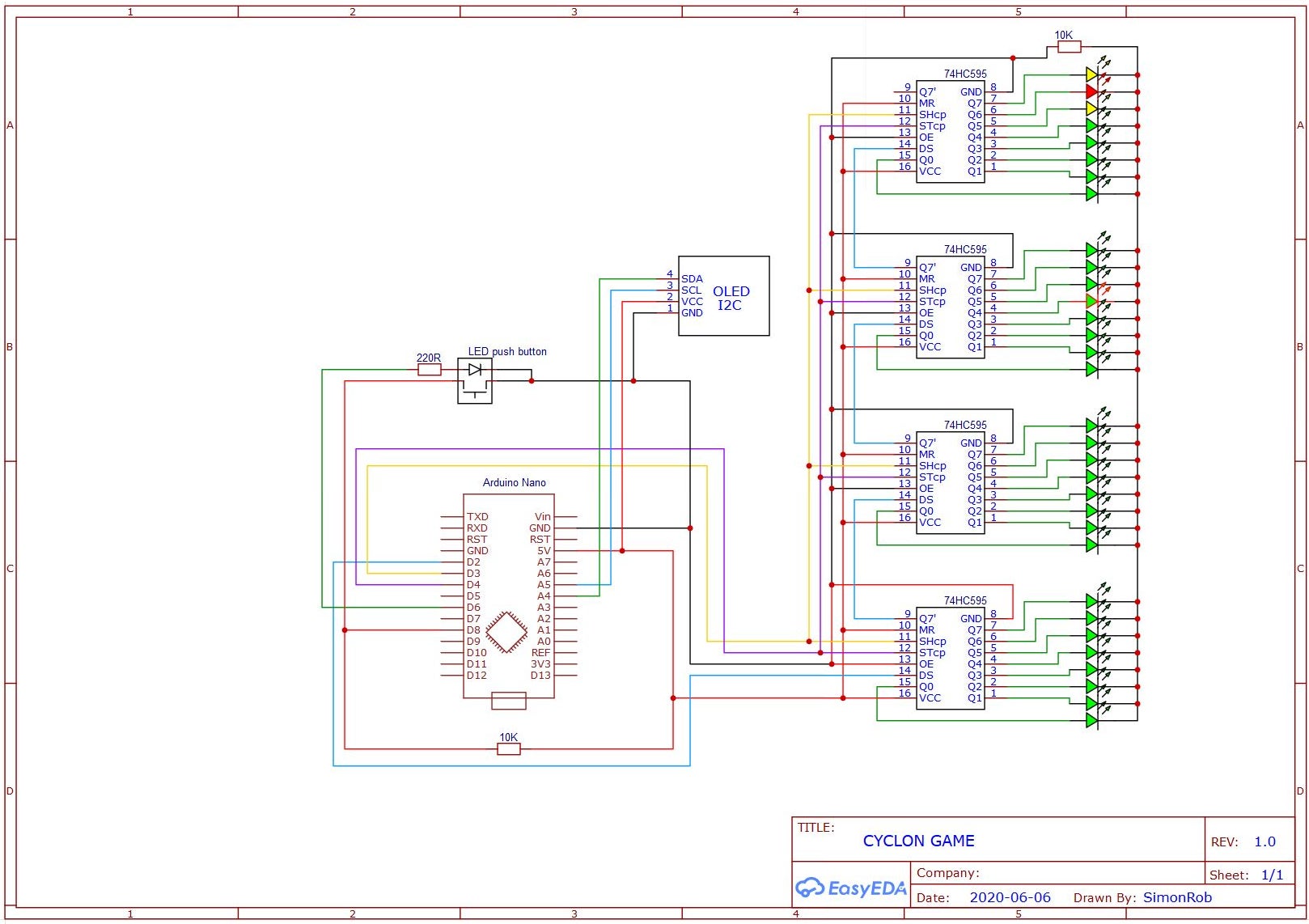
Task: Select the topmost 74HC595 label
Action: coord(965,74)
